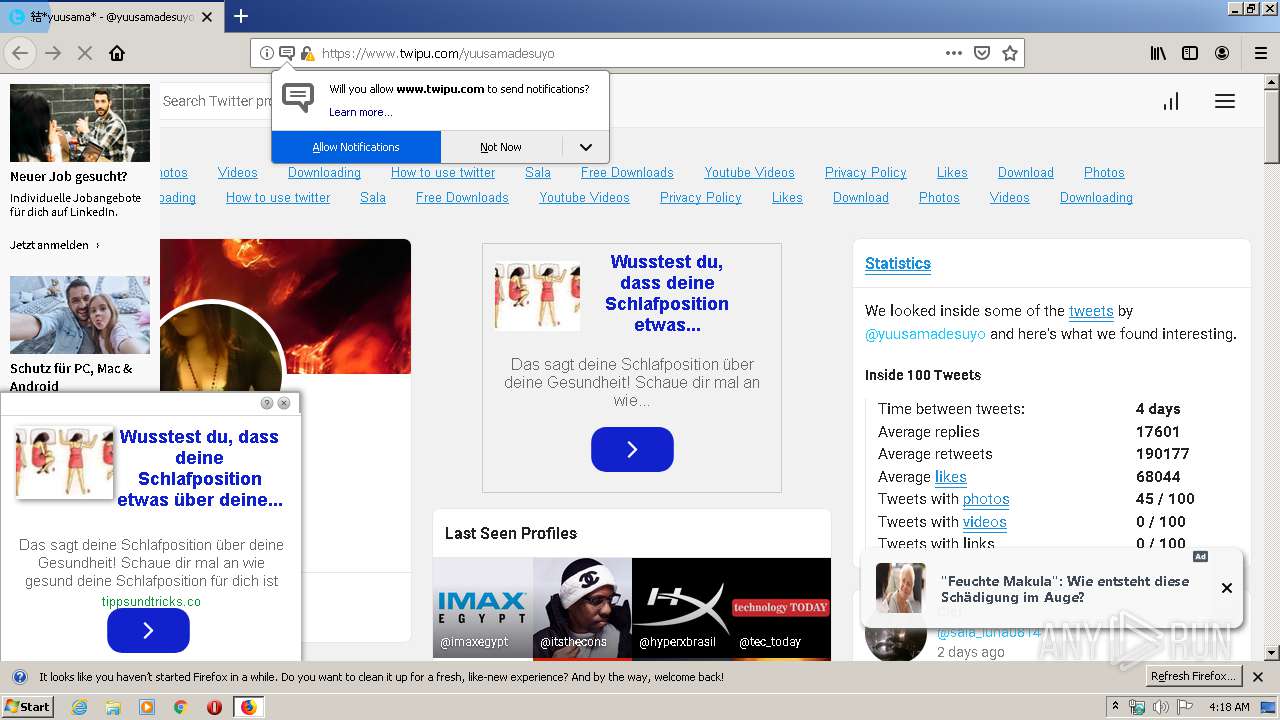Open Chrome from the taskbar
The height and width of the screenshot is (720, 1280).
click(180, 707)
